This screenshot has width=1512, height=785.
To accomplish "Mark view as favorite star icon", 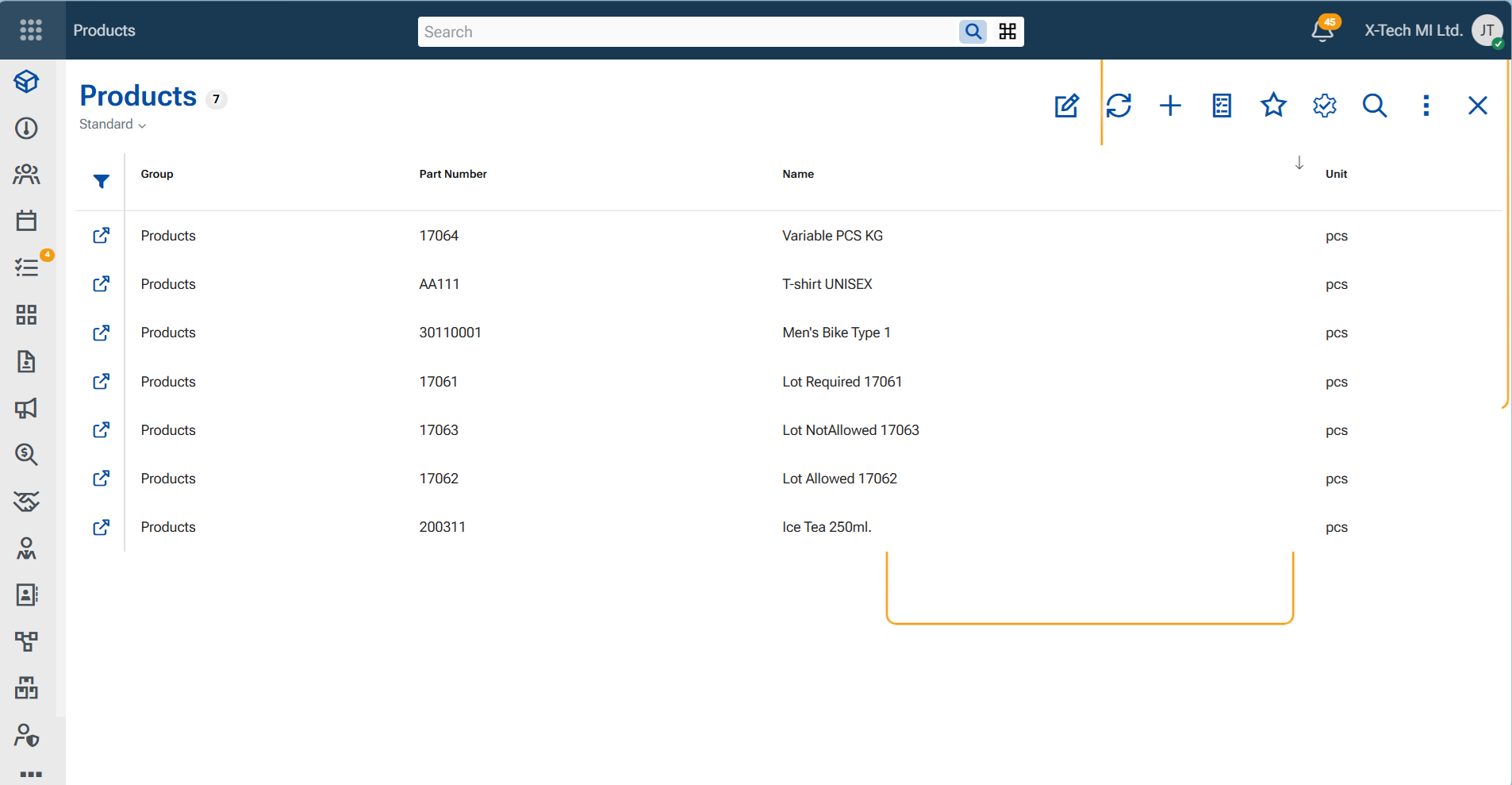I will 1273,105.
